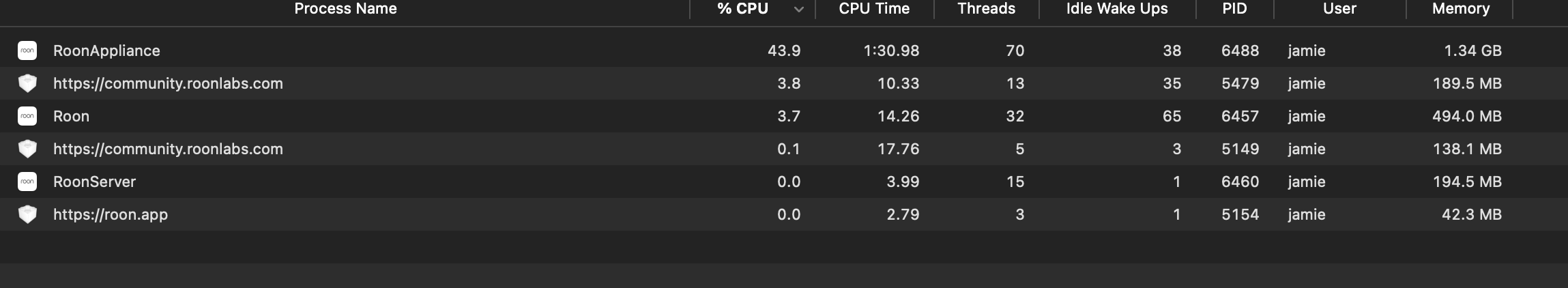Click the RoonServer process icon
This screenshot has width=1568, height=288.
pyautogui.click(x=27, y=182)
